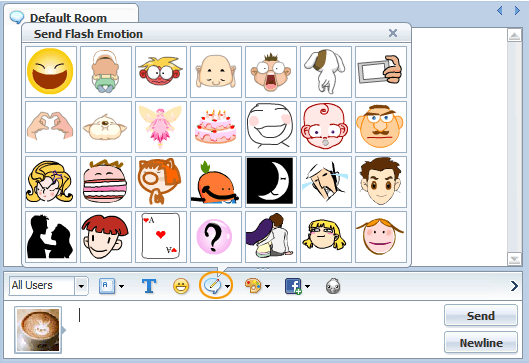This screenshot has width=529, height=363.
Task: Click the gray robot face icon
Action: (x=333, y=286)
